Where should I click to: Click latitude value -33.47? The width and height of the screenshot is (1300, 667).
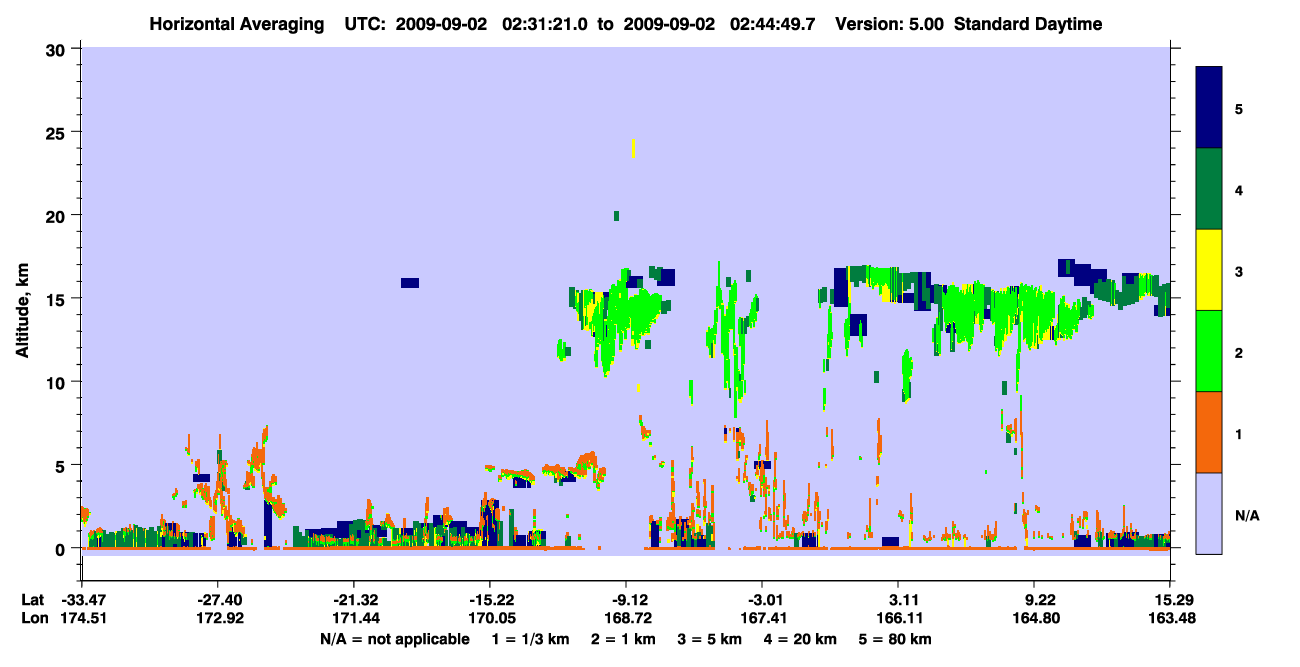(x=82, y=600)
